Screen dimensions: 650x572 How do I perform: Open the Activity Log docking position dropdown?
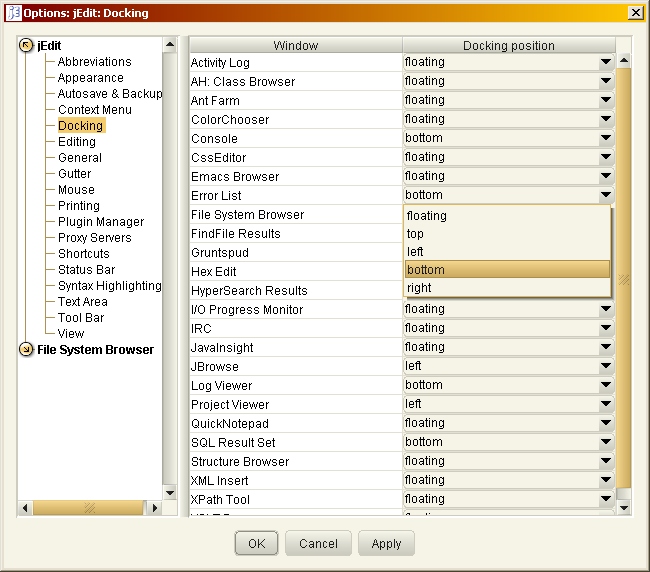pos(605,63)
